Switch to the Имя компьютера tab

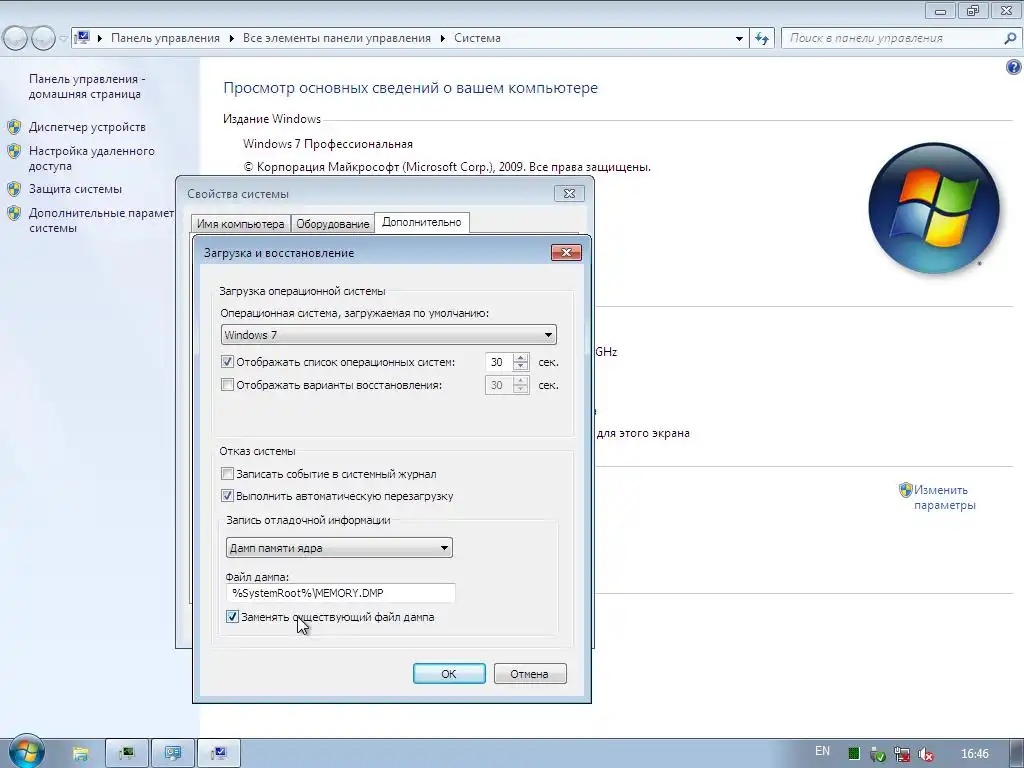(x=240, y=223)
